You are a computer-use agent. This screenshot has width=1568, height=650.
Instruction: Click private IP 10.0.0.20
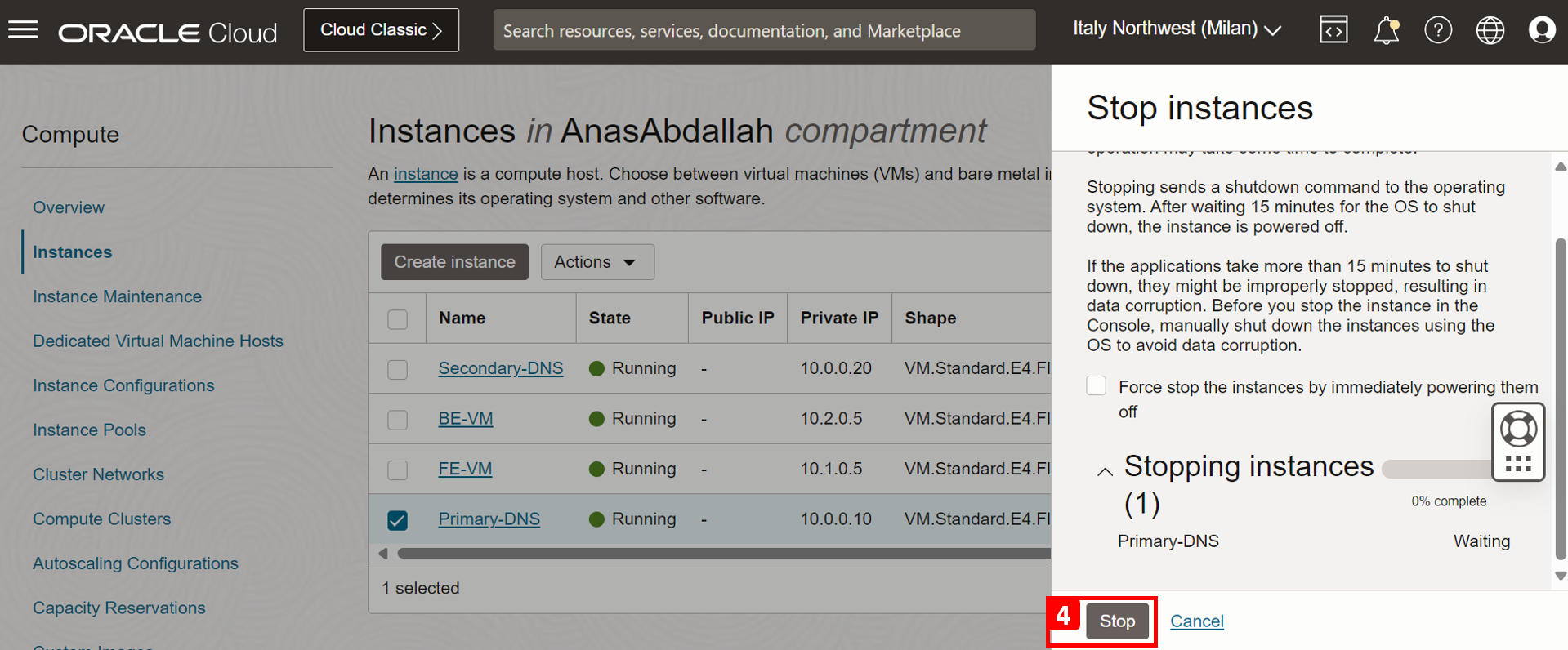tap(836, 368)
